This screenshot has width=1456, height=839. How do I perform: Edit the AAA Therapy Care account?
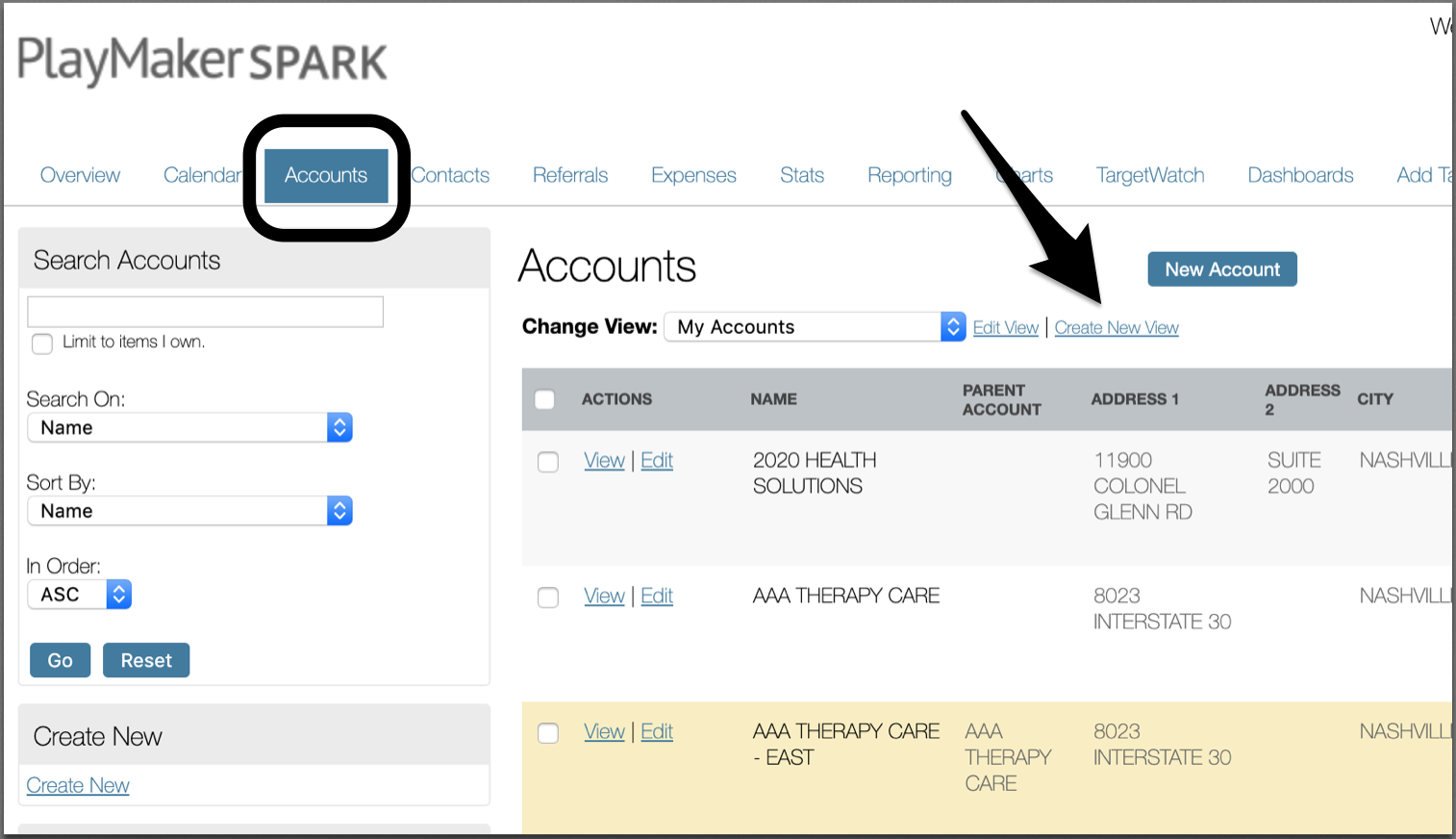657,597
